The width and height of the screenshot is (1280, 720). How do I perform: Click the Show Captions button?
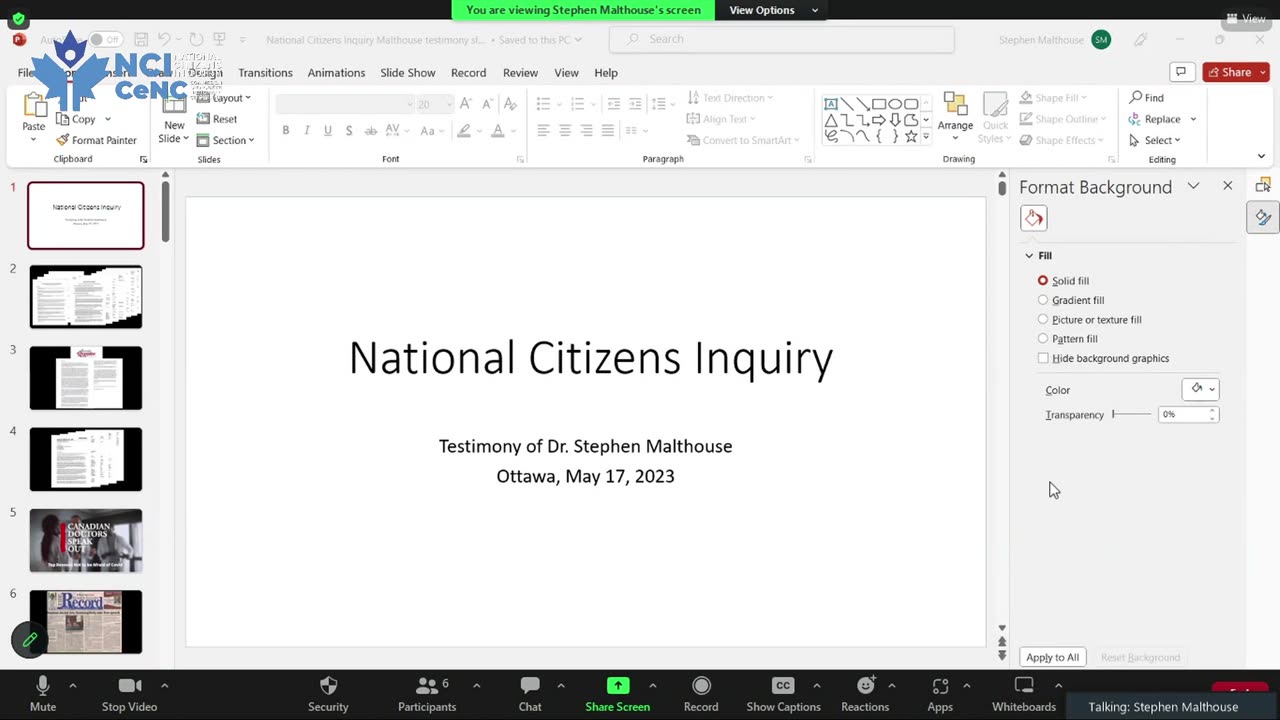783,693
